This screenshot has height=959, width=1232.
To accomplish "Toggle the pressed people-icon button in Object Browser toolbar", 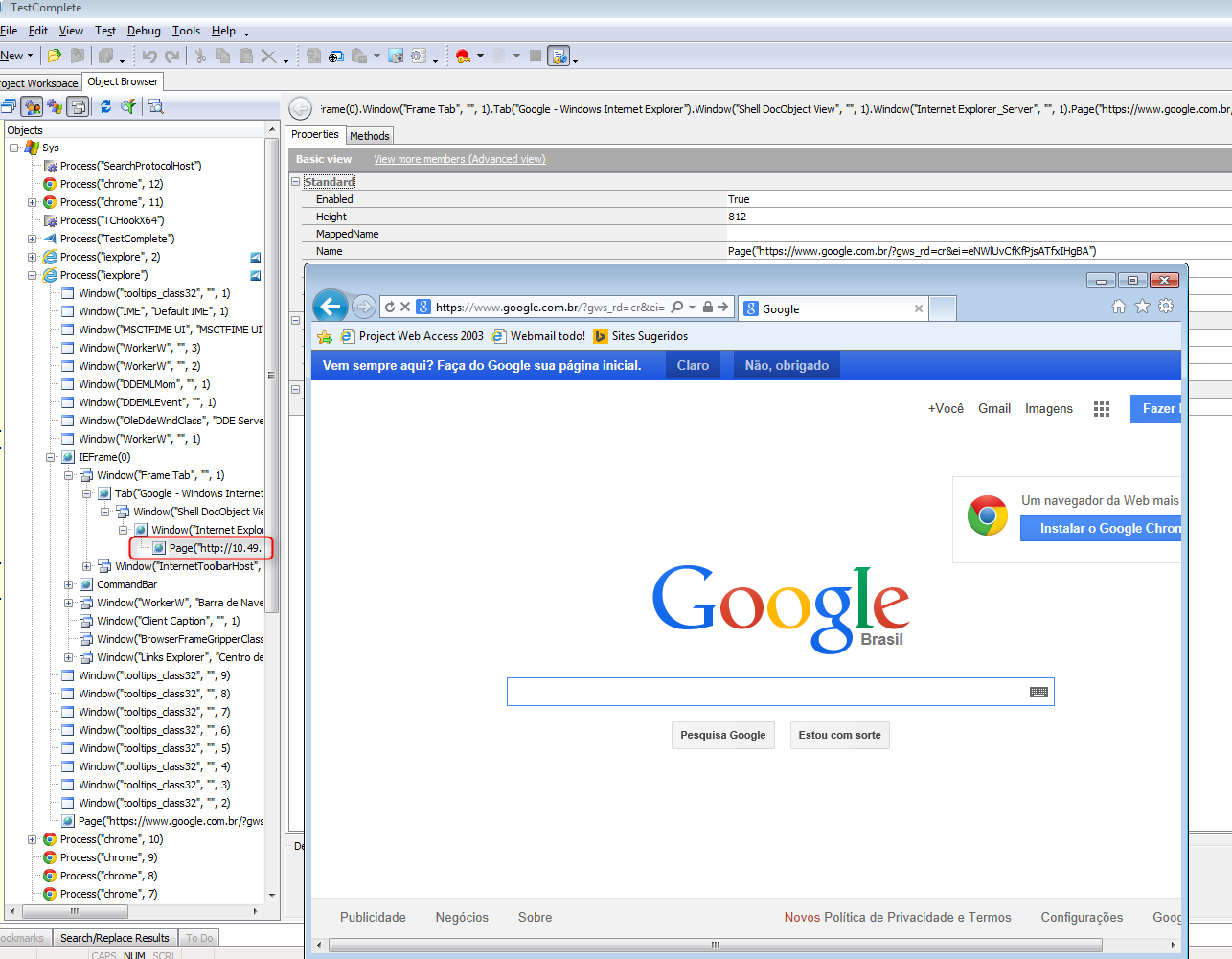I will point(33,106).
